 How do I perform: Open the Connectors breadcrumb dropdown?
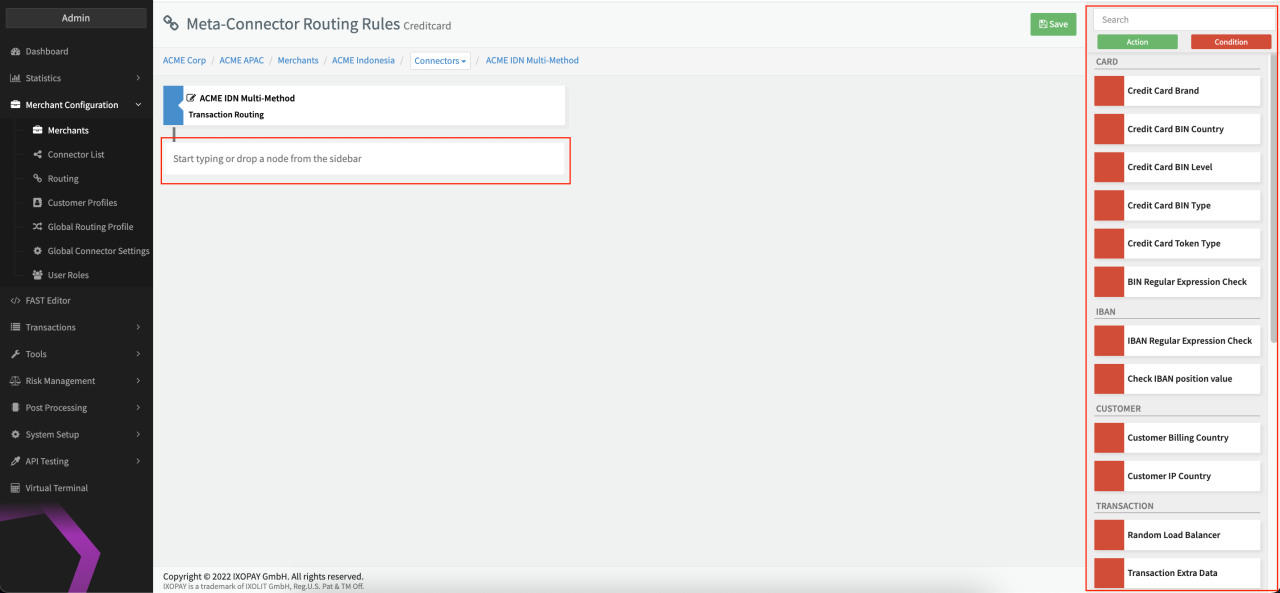pos(440,61)
